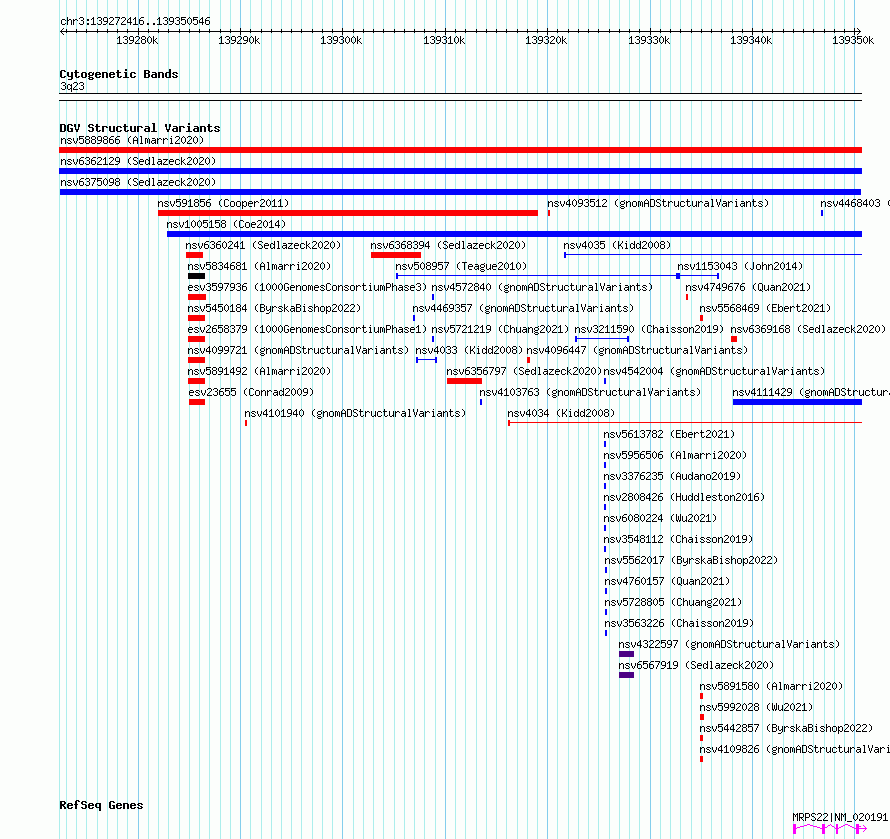Click nsv4572840 (gnomADStructuralVariants) label
Screen dimensions: 890x839
click(x=542, y=287)
